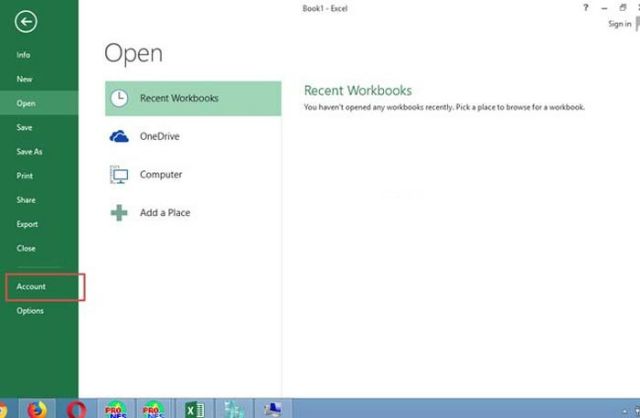640x418 pixels.
Task: Open Excel Options
Action: [30, 311]
